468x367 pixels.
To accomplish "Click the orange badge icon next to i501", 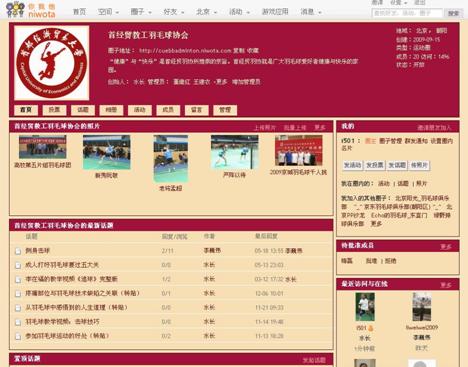I will click(x=371, y=328).
